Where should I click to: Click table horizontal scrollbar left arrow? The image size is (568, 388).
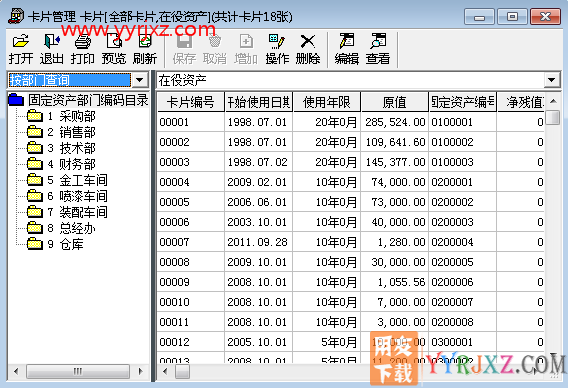point(166,371)
